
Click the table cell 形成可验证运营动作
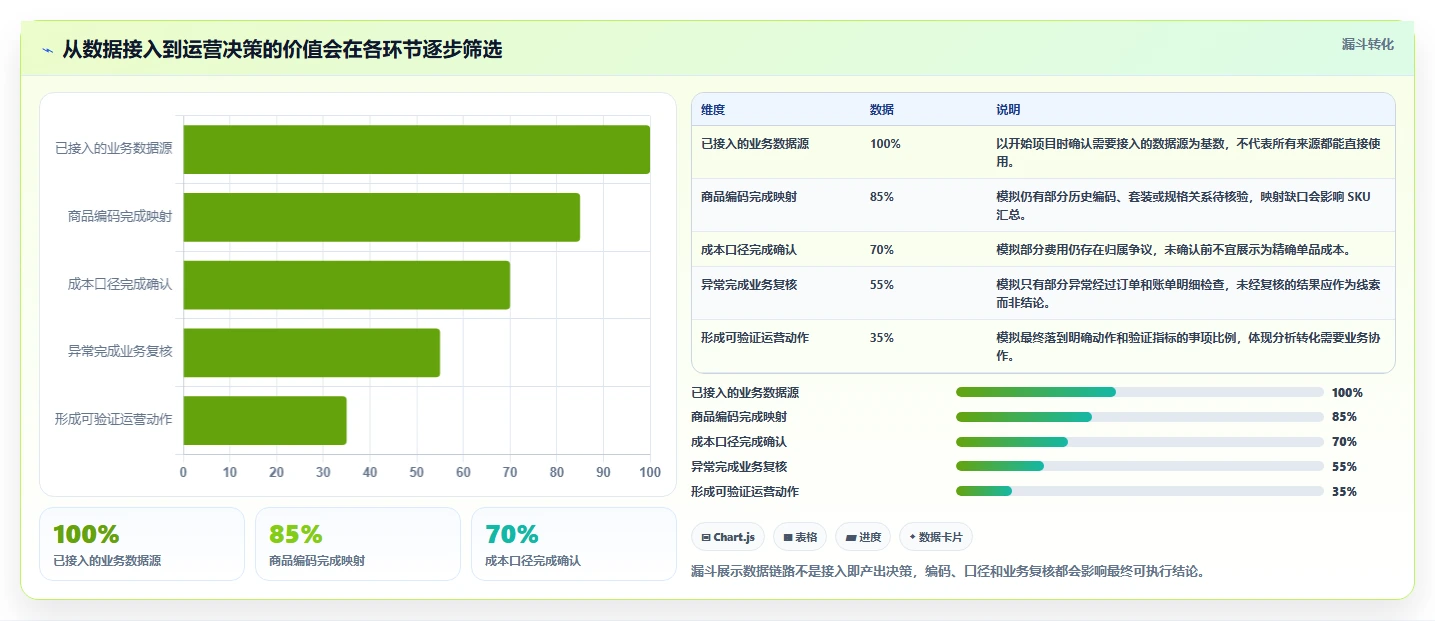(755, 338)
